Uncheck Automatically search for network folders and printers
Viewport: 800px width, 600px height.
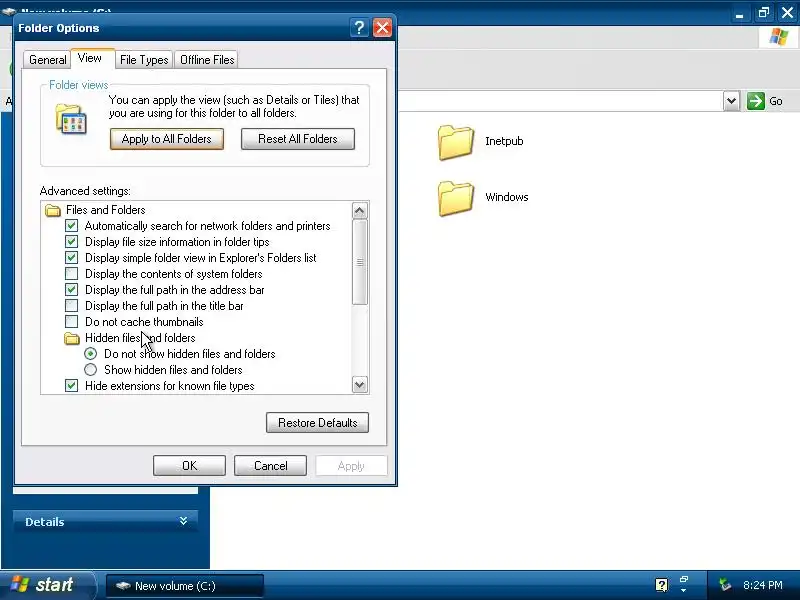(71, 226)
